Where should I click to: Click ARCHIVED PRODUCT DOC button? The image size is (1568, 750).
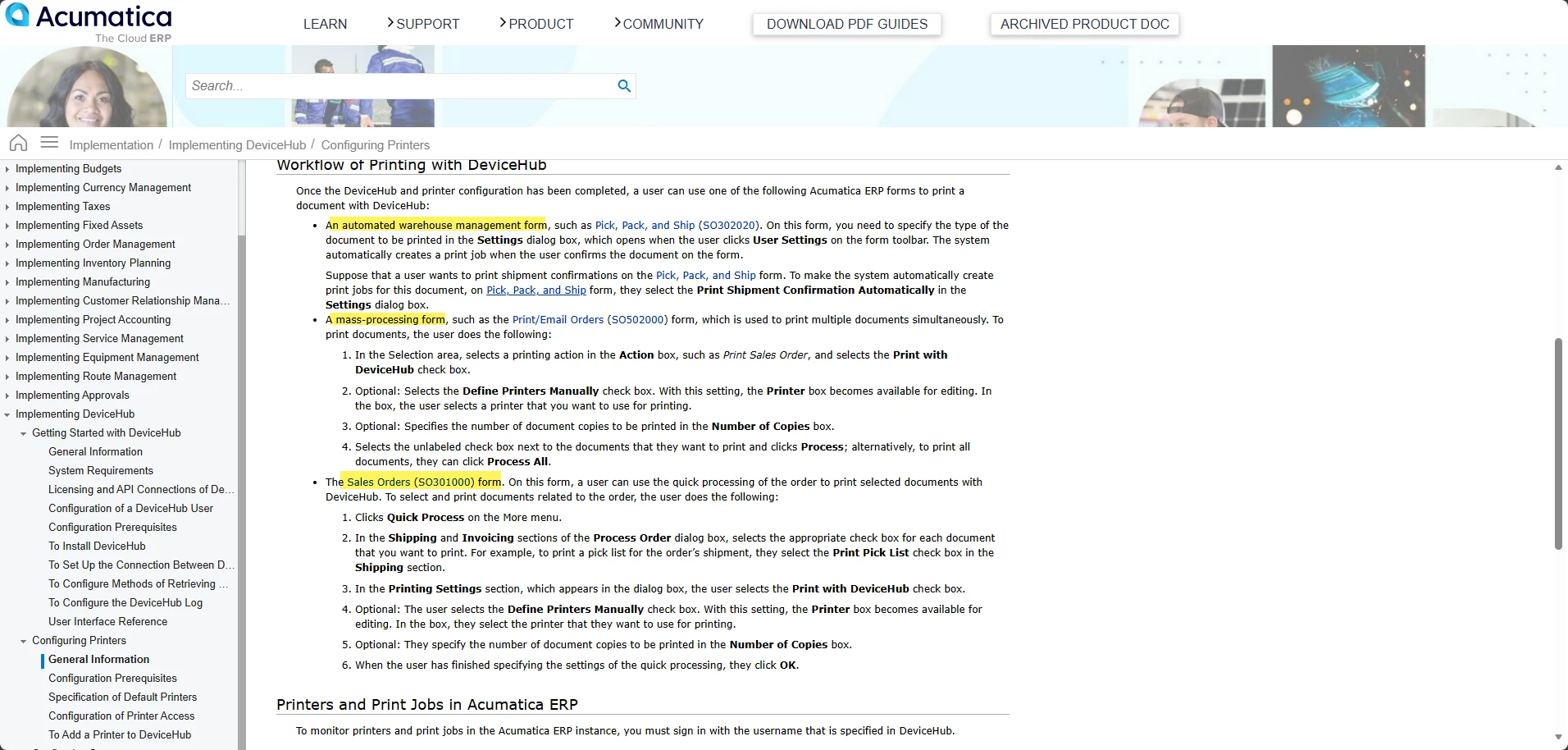point(1085,24)
